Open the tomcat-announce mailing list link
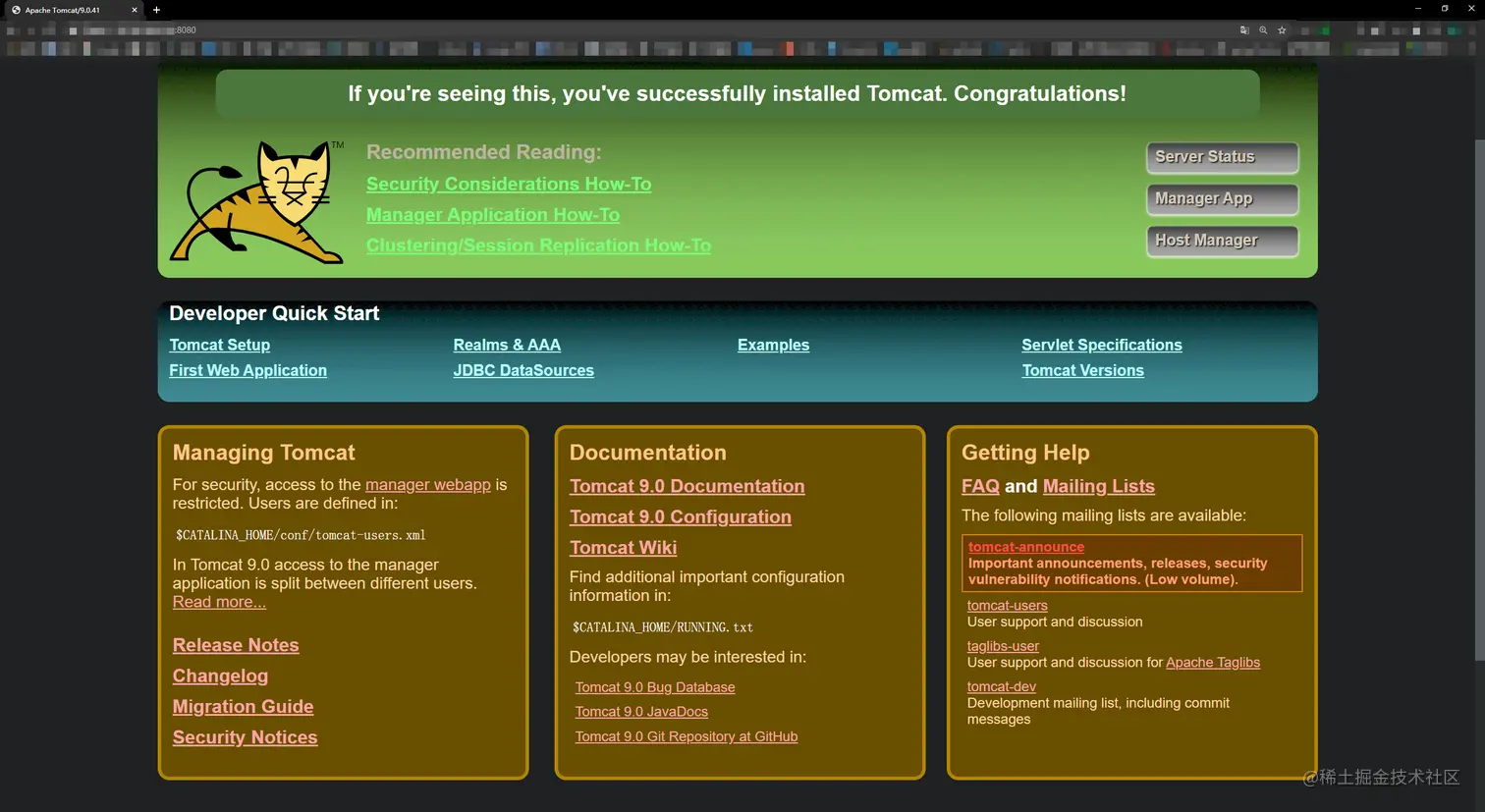Screen dimensions: 1485x812 point(1026,547)
